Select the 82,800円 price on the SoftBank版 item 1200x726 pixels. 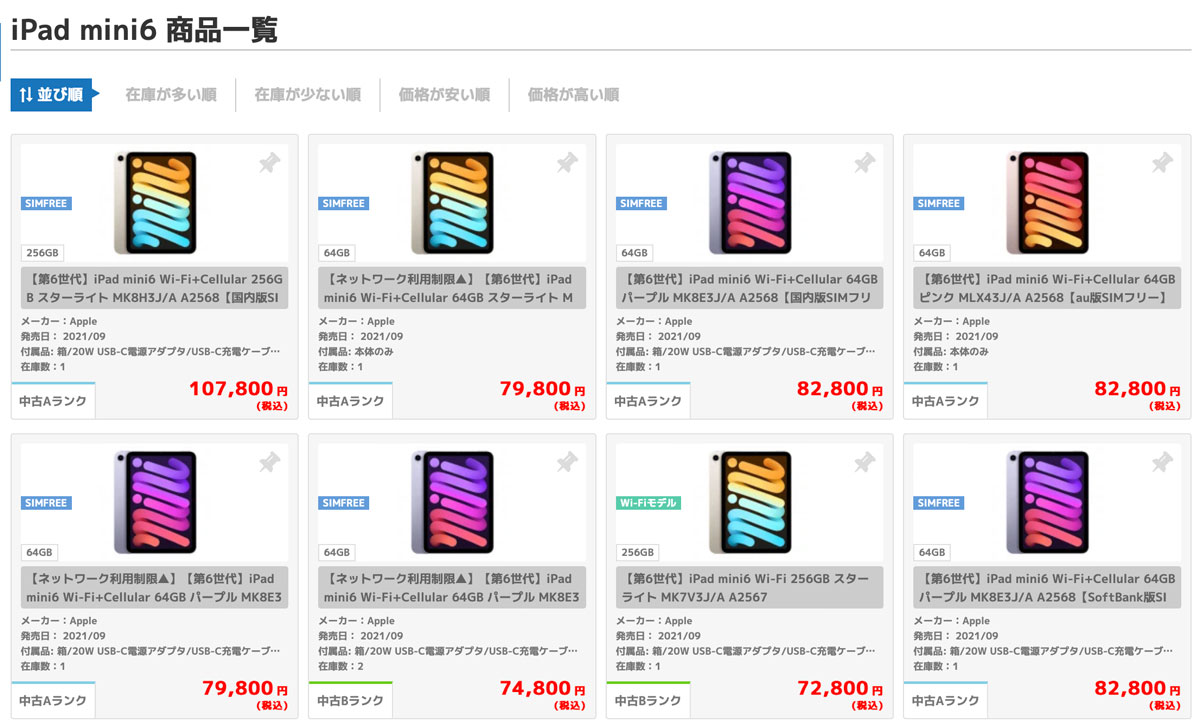[1138, 689]
